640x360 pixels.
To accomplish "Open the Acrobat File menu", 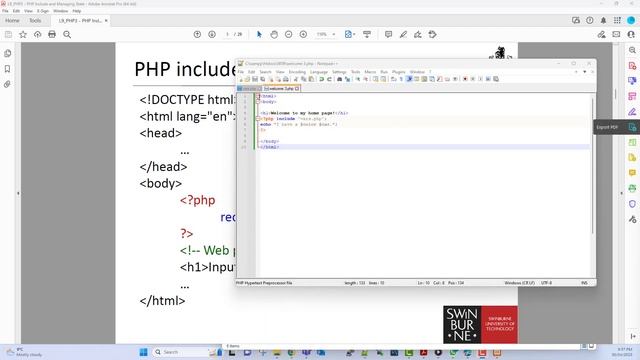I will [x=5, y=11].
